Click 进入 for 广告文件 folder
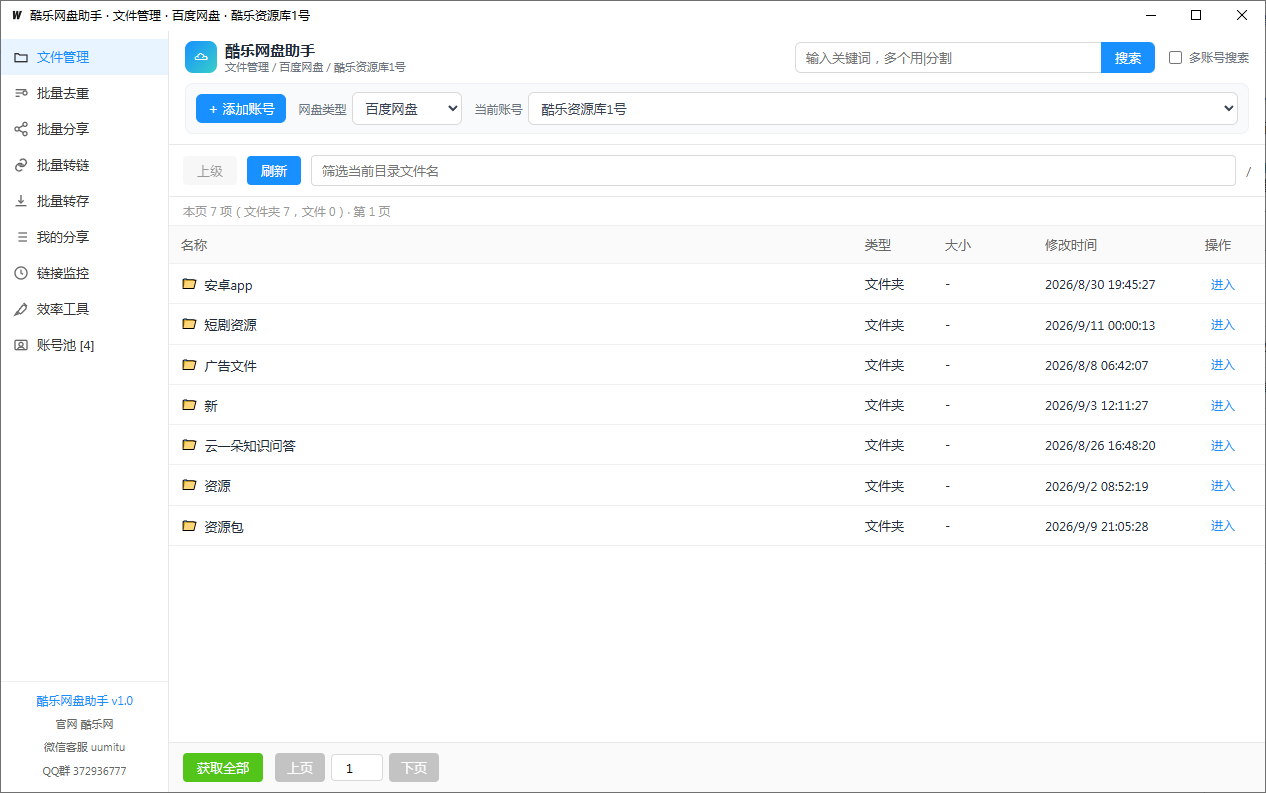The width and height of the screenshot is (1266, 793). [1223, 365]
